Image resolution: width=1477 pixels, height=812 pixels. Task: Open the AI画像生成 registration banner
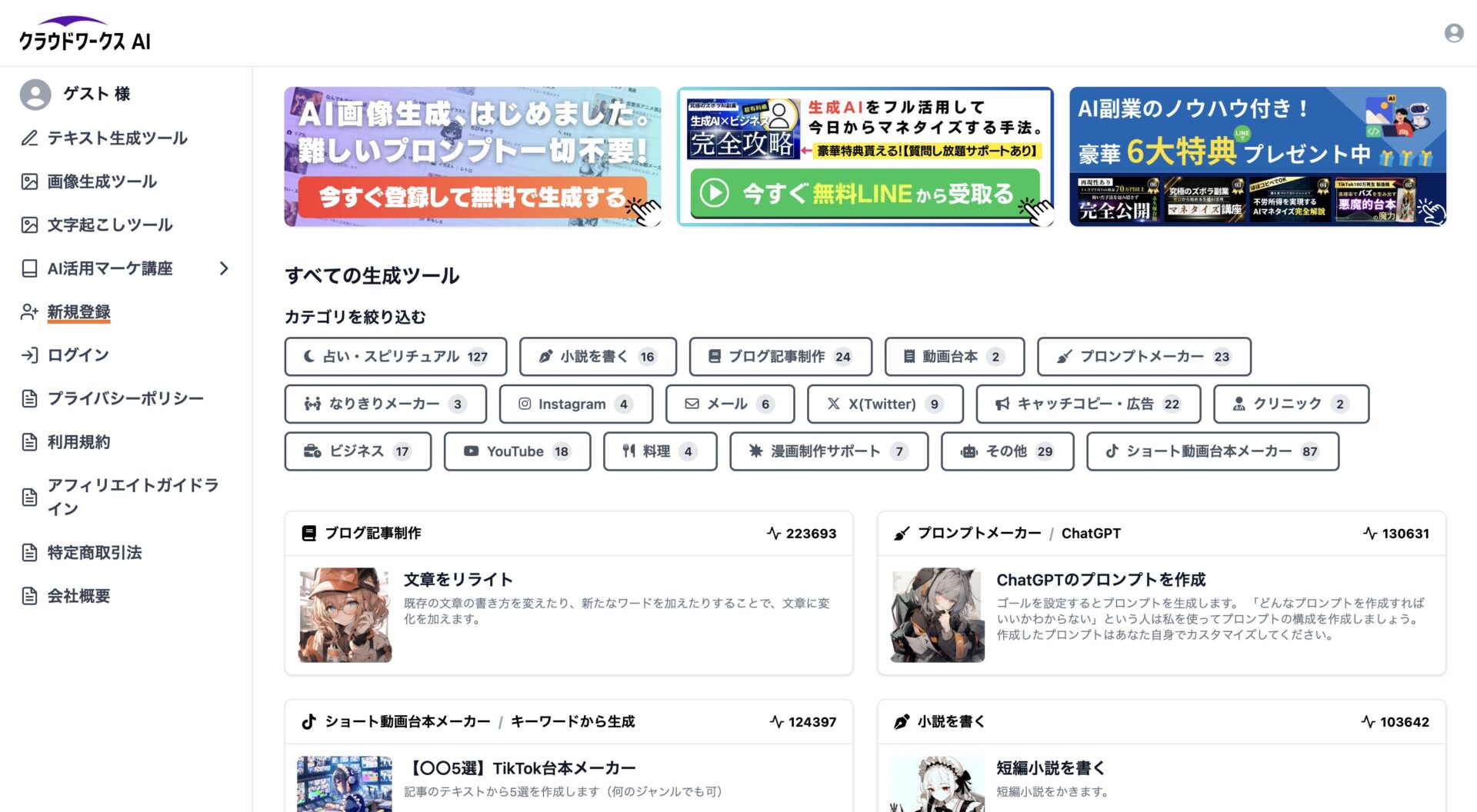[472, 157]
